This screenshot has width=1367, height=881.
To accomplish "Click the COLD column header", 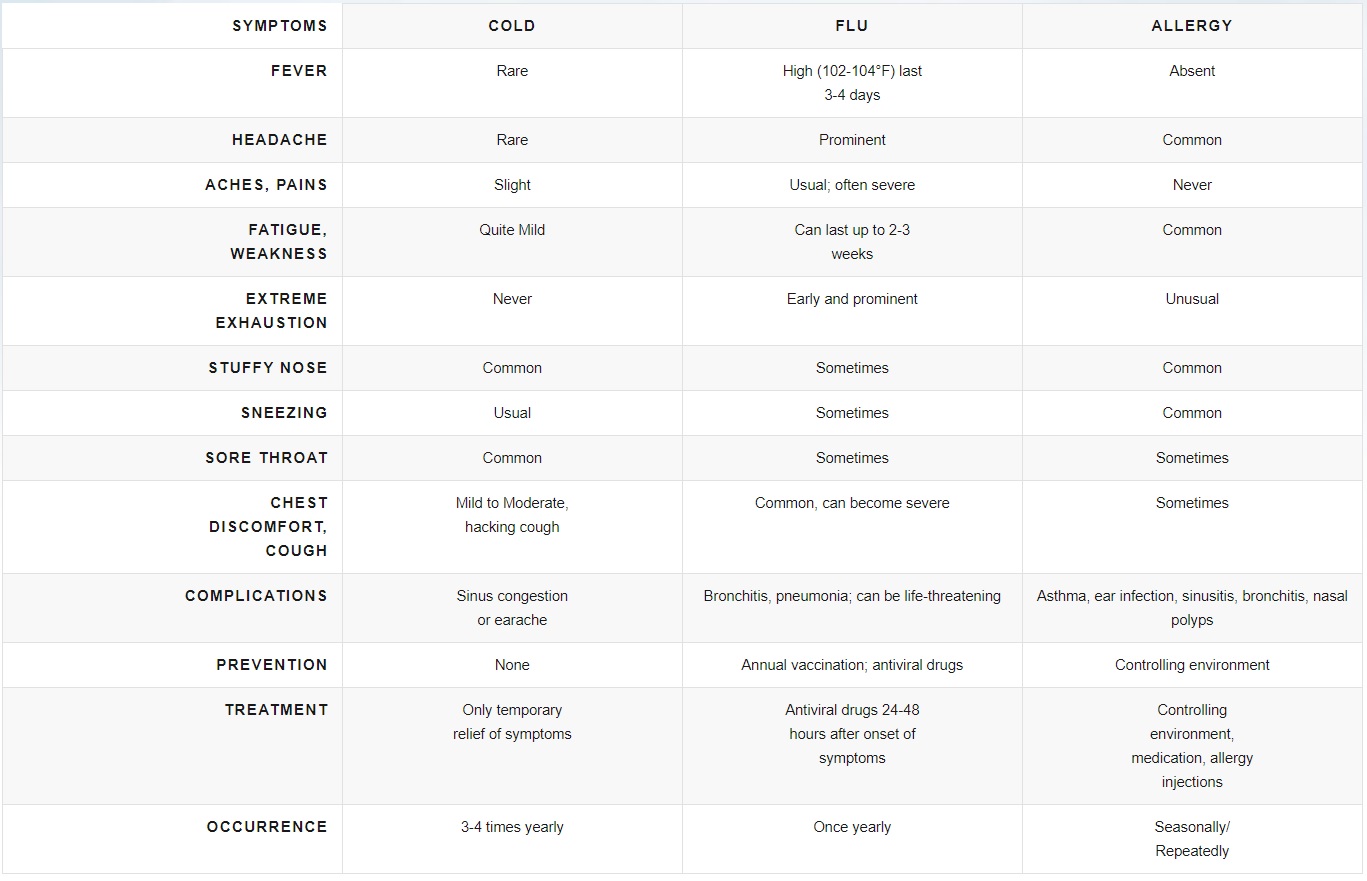I will (512, 26).
